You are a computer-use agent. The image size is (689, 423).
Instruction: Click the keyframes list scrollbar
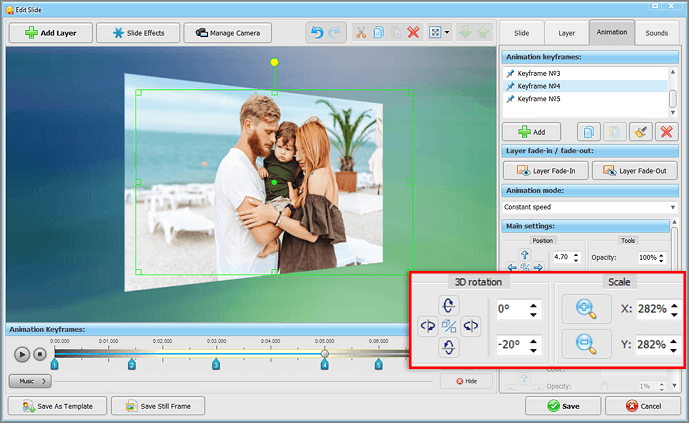pyautogui.click(x=673, y=99)
